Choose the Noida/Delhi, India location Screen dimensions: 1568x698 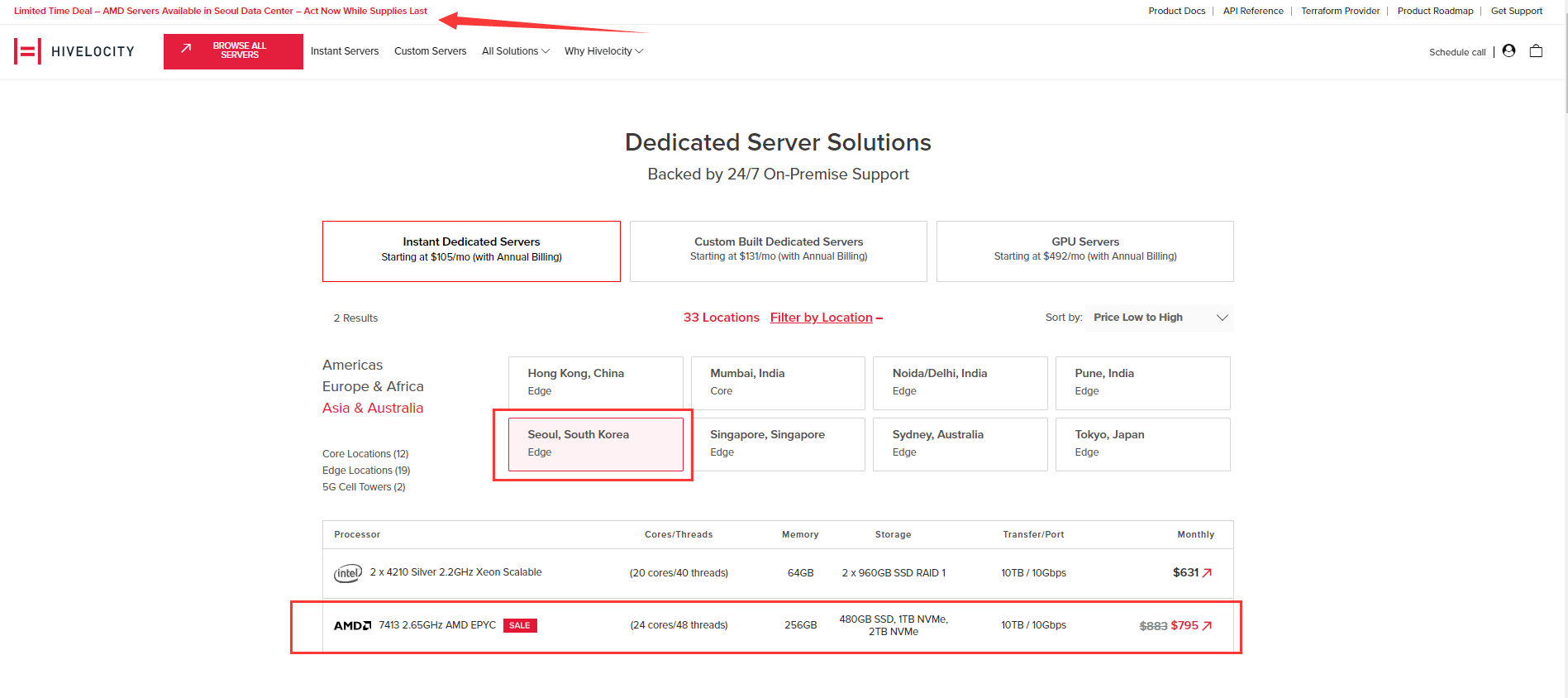point(960,383)
